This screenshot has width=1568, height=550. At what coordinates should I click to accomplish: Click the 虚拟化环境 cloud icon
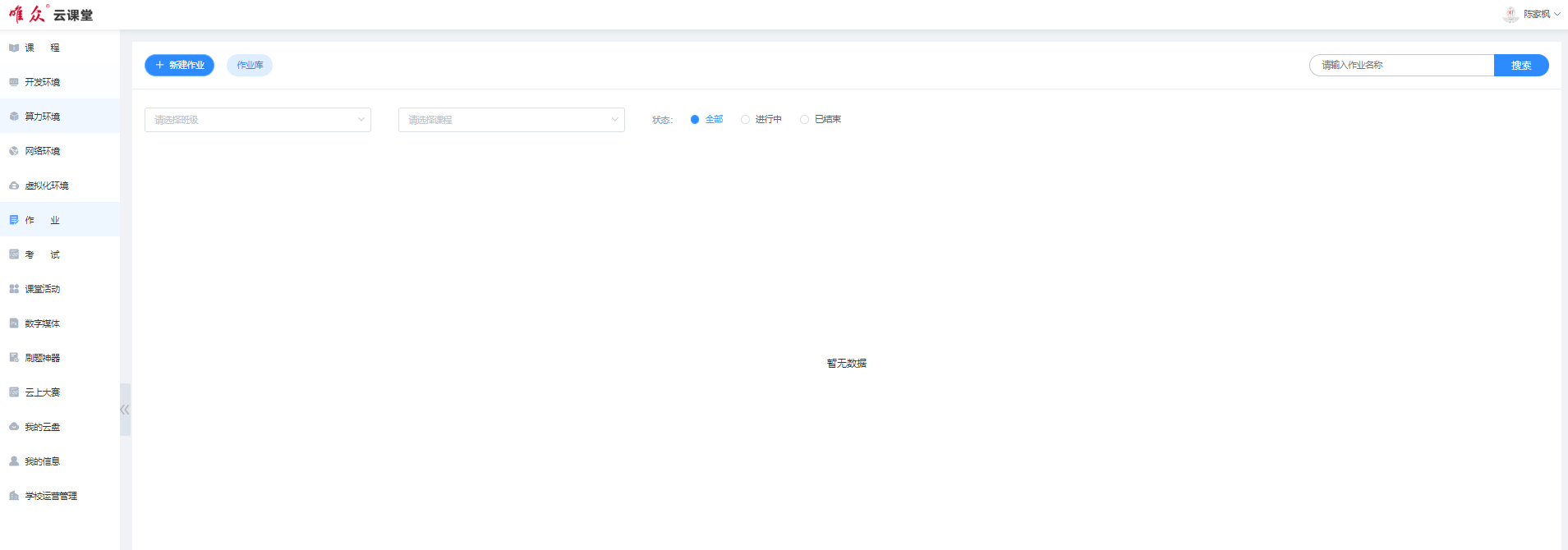14,186
